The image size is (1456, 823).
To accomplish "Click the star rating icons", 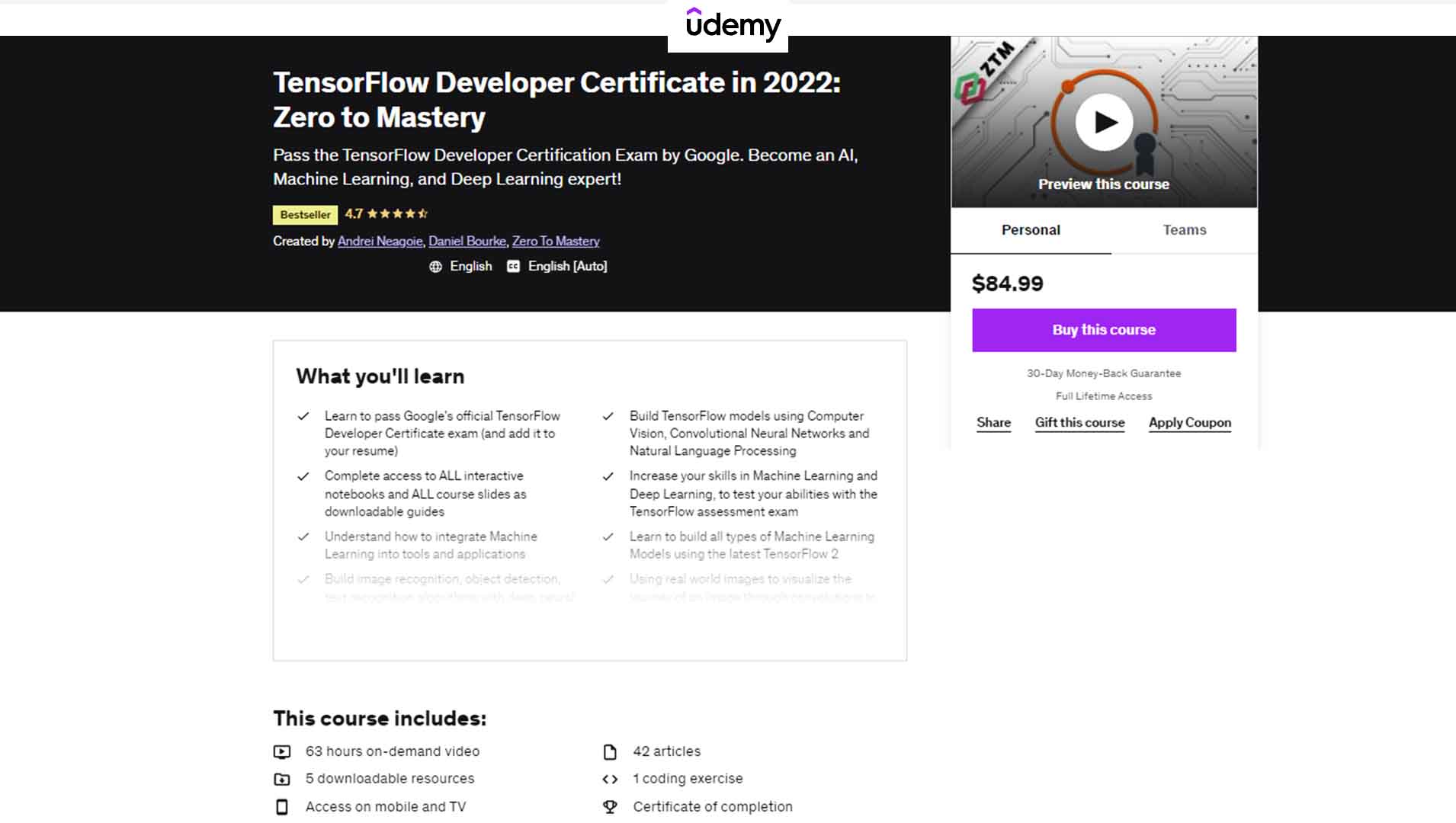I will (398, 214).
